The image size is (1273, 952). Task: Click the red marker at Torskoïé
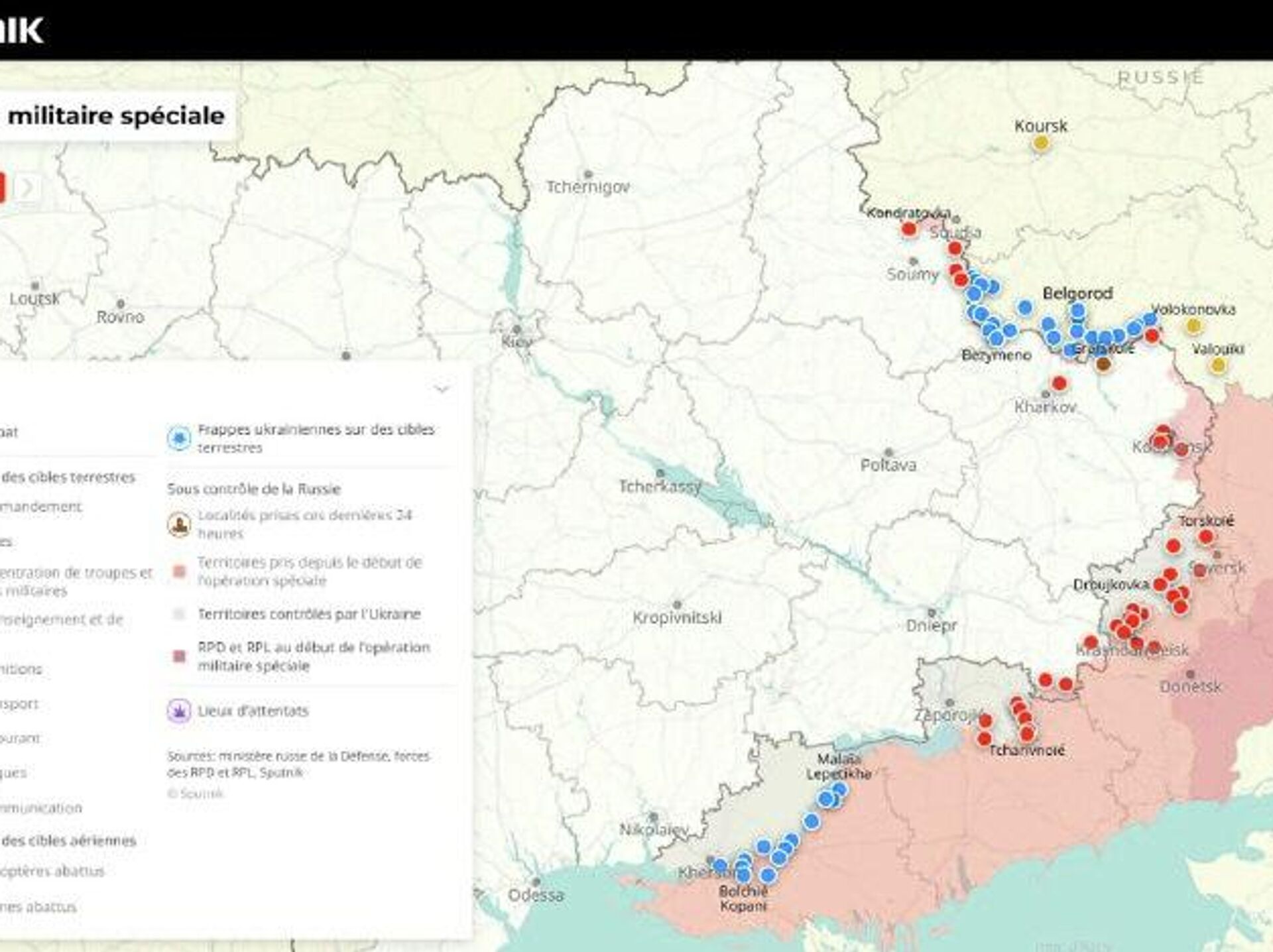(1206, 536)
